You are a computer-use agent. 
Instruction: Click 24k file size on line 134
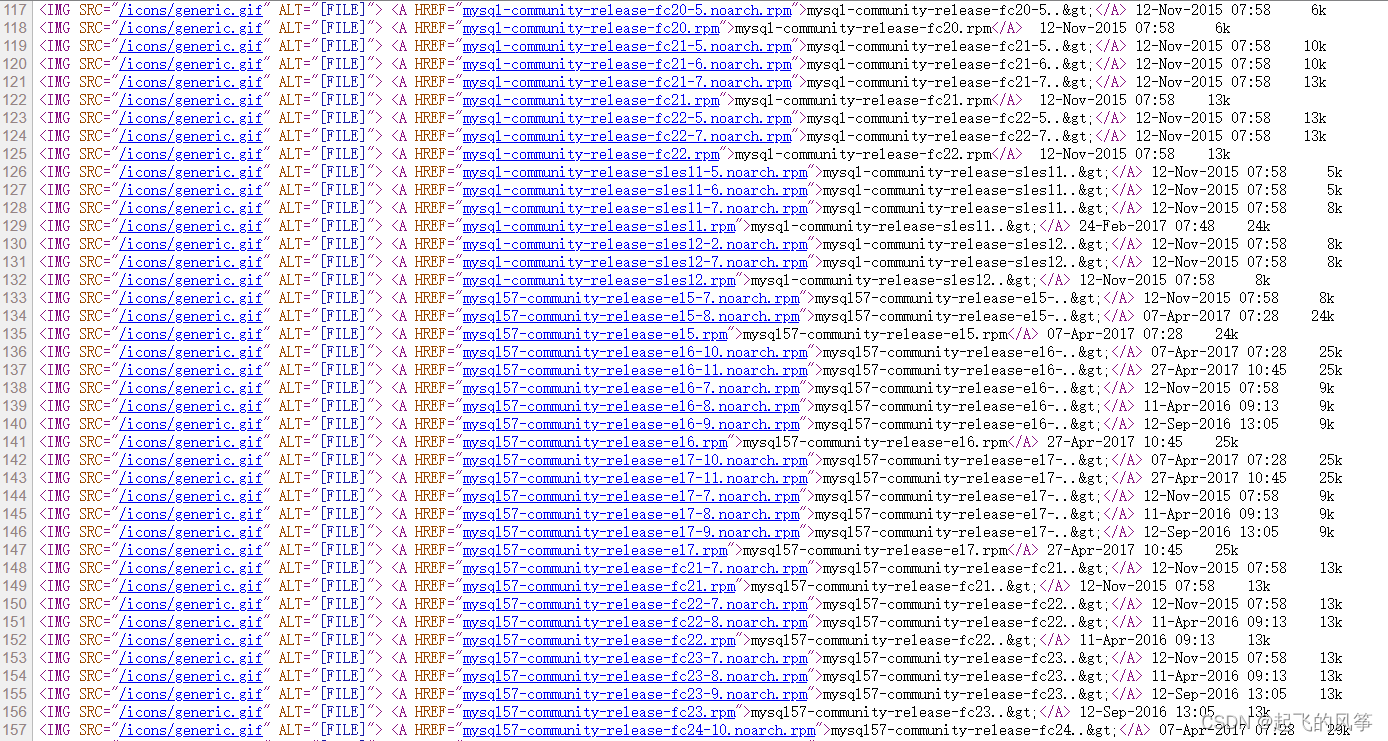pyautogui.click(x=1322, y=316)
